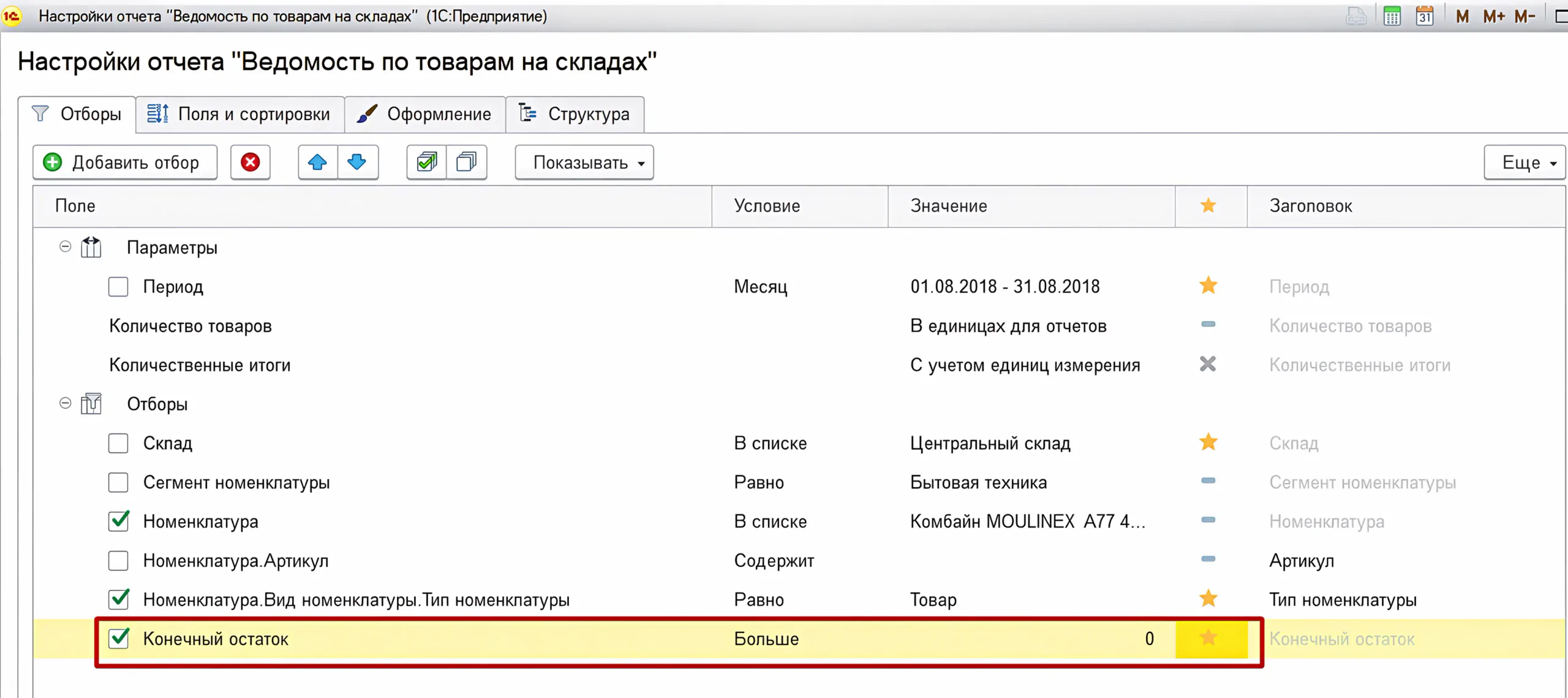1568x698 pixels.
Task: Click the M+ memory add button
Action: [x=1493, y=17]
